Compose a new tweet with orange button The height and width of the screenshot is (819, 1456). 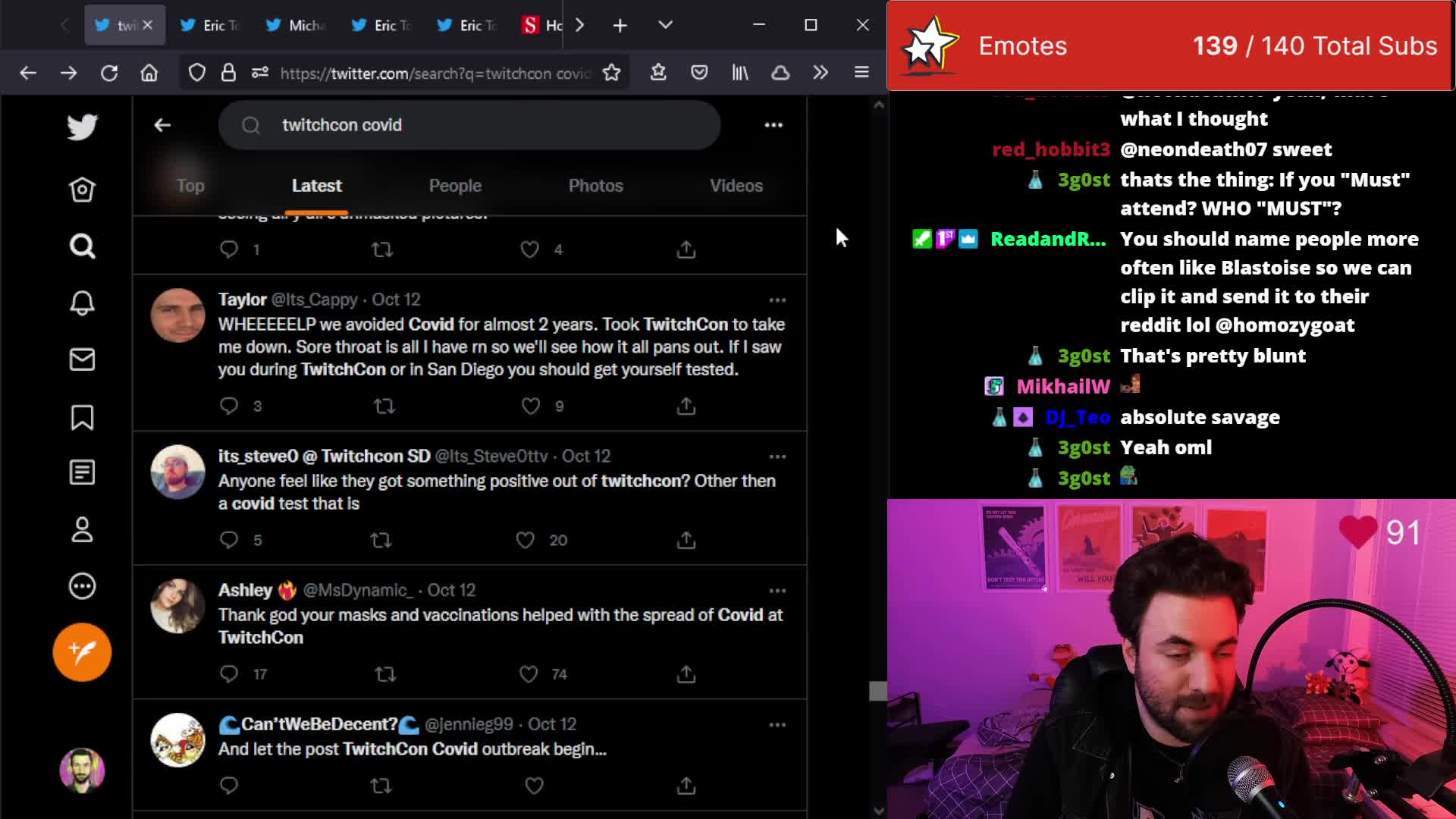(82, 652)
